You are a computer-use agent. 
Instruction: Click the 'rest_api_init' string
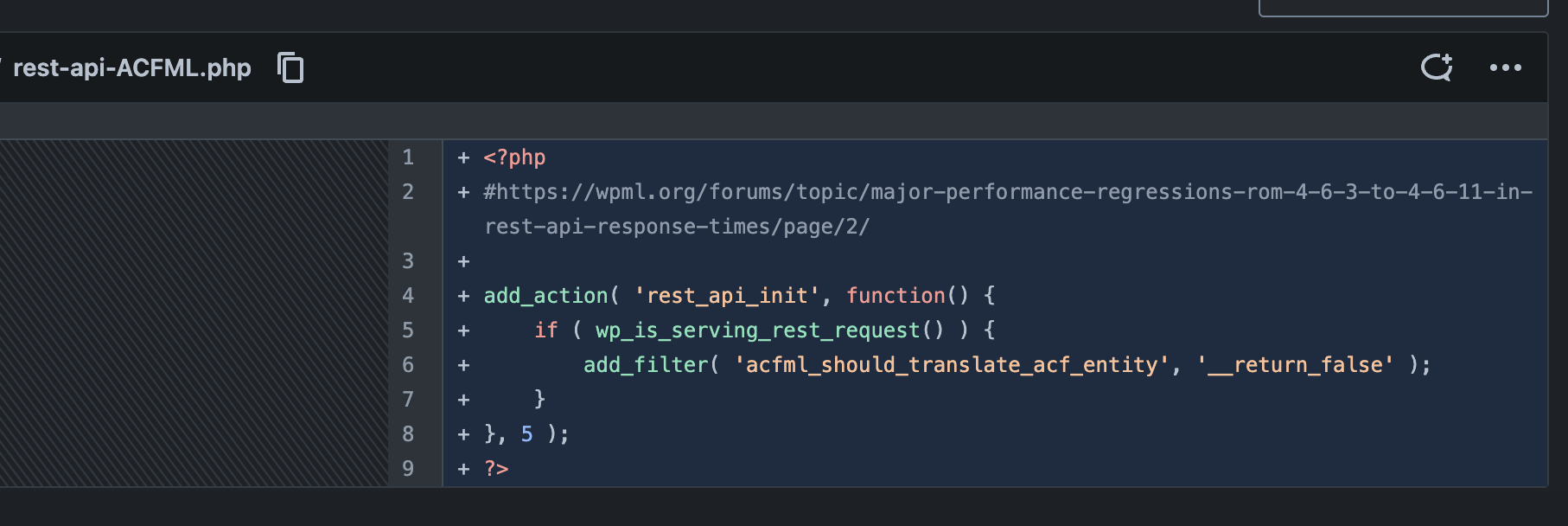click(x=726, y=296)
